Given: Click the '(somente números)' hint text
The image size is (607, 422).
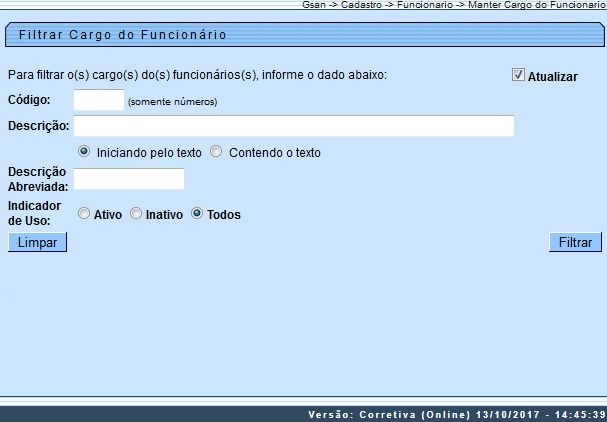Looking at the screenshot, I should click(x=173, y=102).
